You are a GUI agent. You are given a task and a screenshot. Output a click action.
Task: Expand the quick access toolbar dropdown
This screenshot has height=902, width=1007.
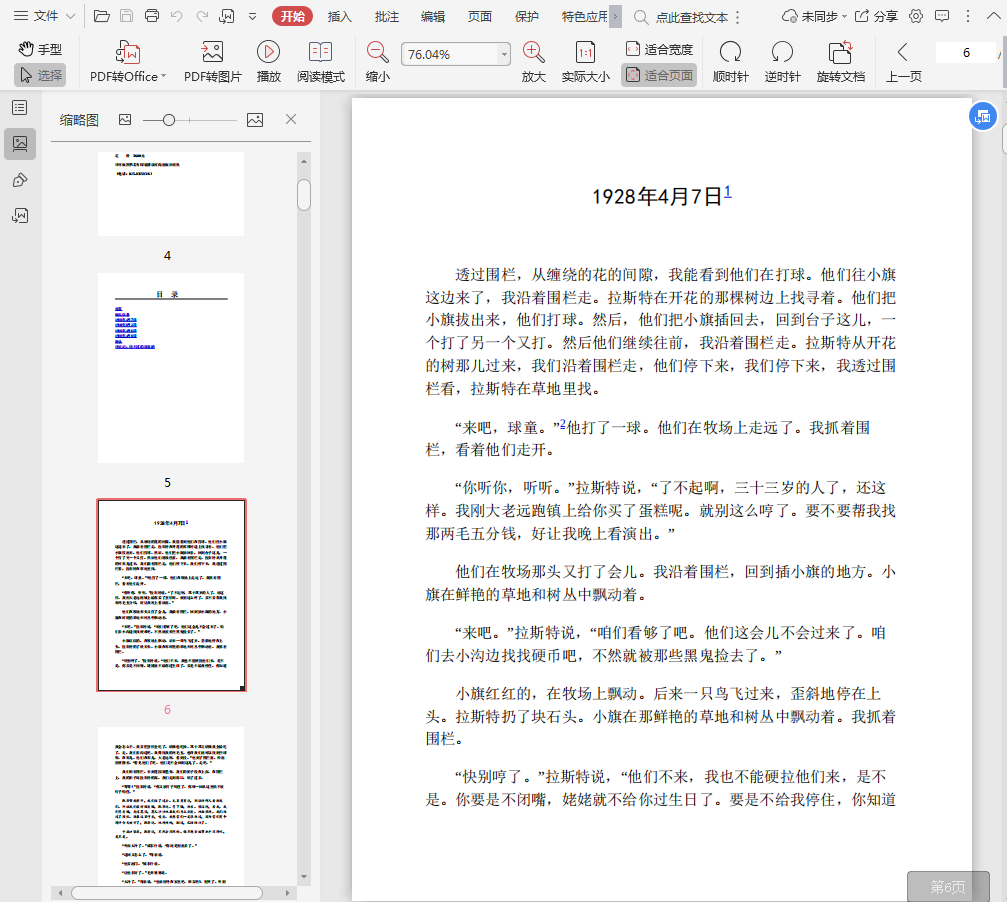coord(252,16)
